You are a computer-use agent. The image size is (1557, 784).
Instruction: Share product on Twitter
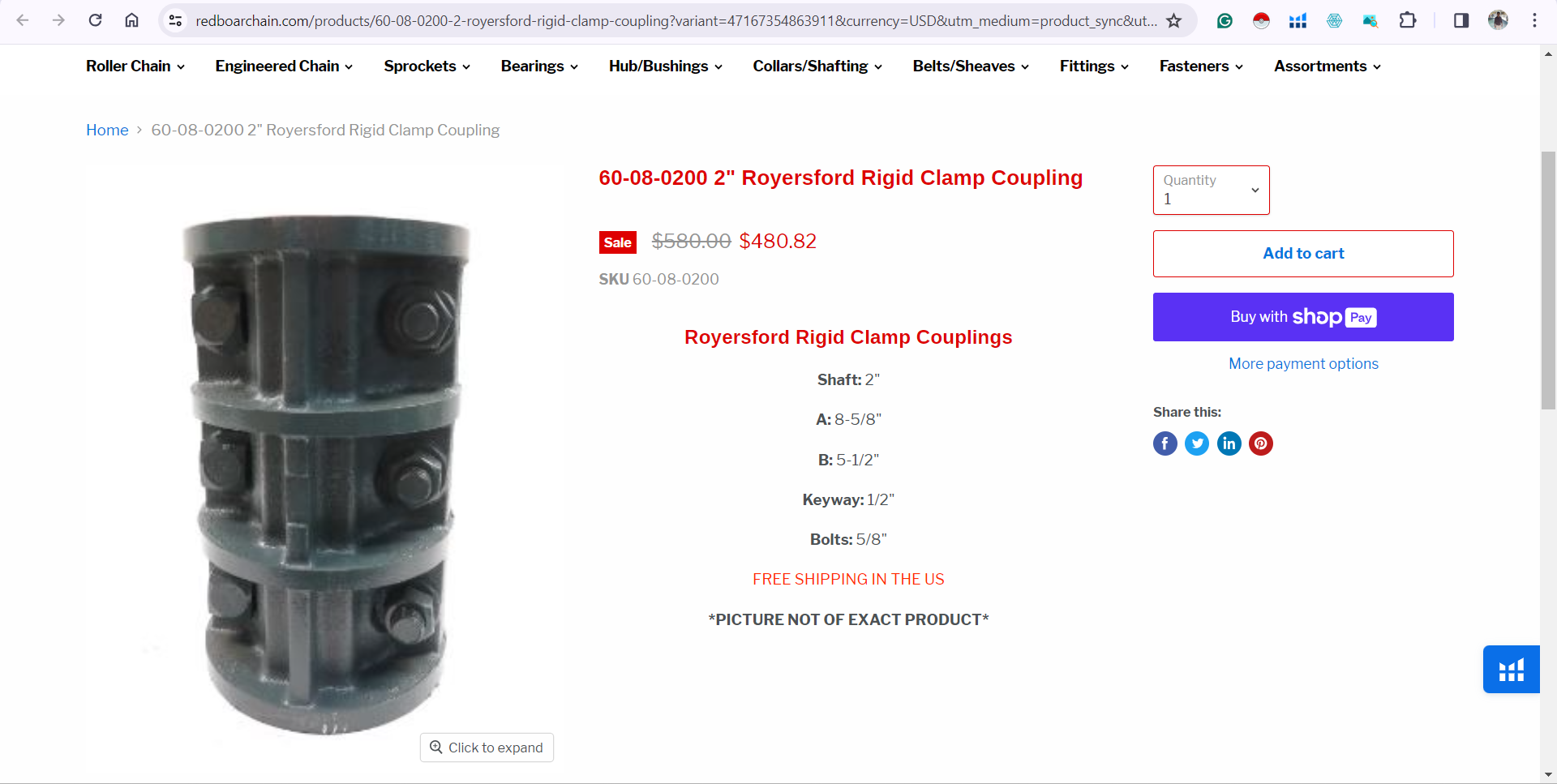tap(1197, 443)
